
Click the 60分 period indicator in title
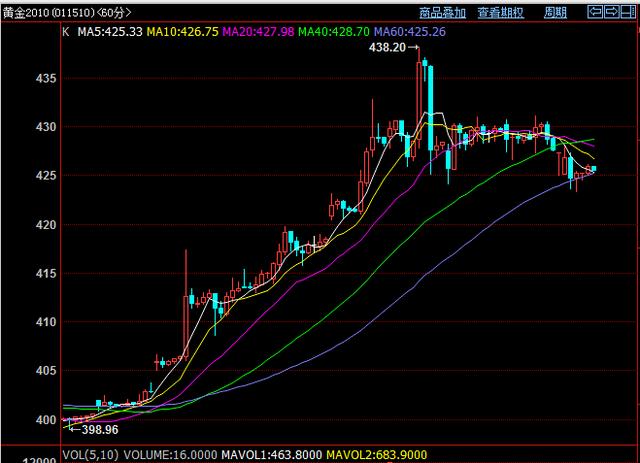tap(114, 13)
